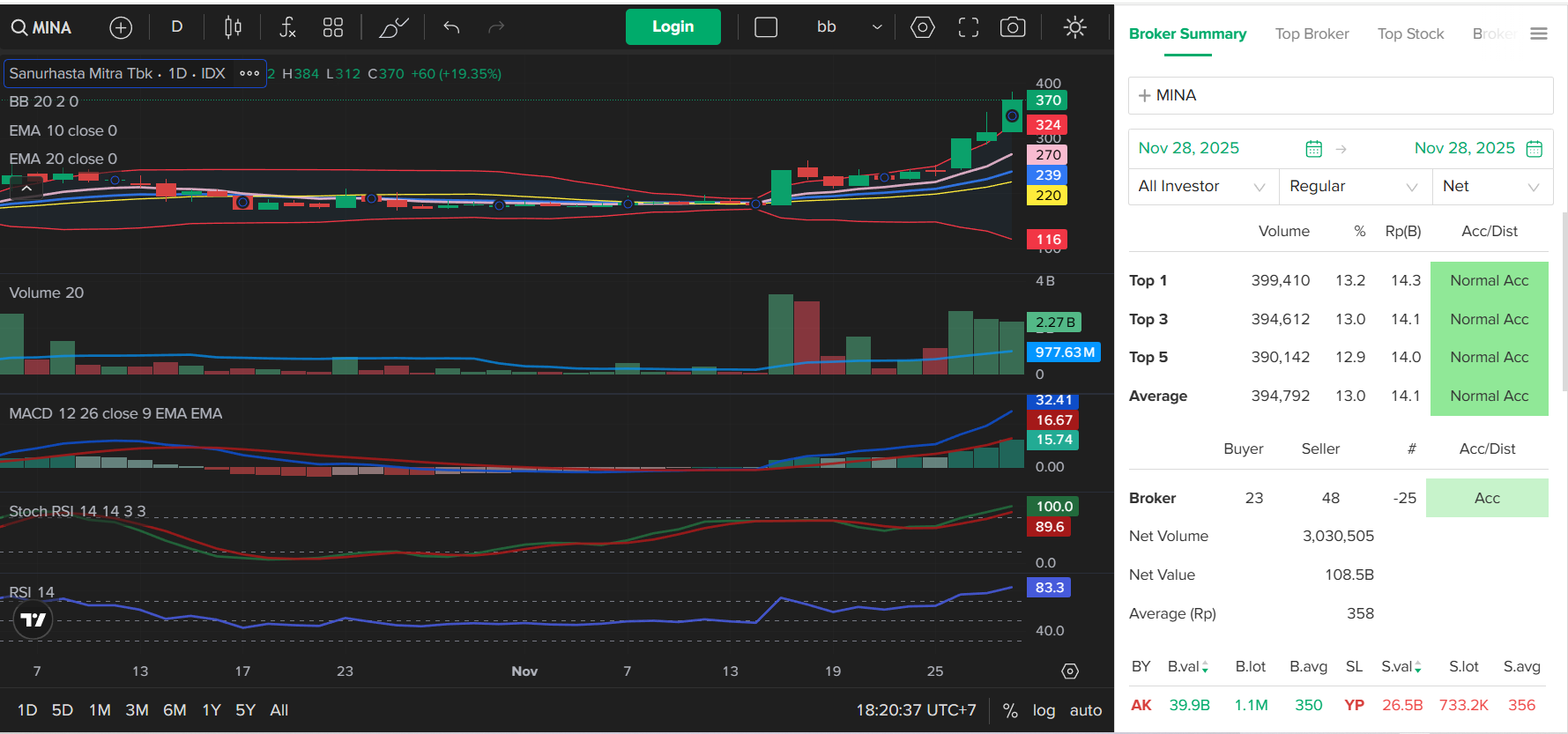
Task: Click the 370 current price label
Action: coord(1048,100)
